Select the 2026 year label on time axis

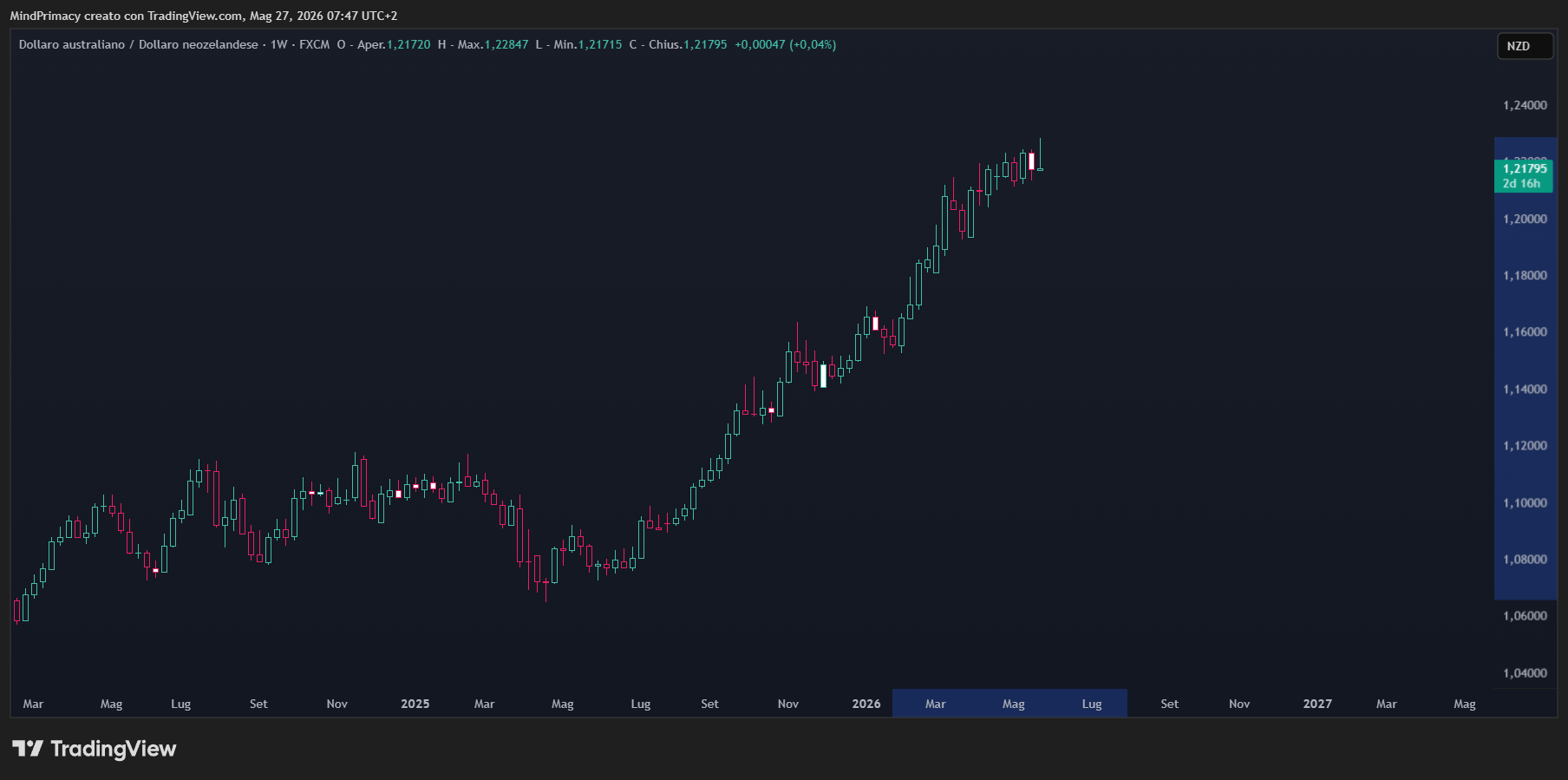pos(866,704)
